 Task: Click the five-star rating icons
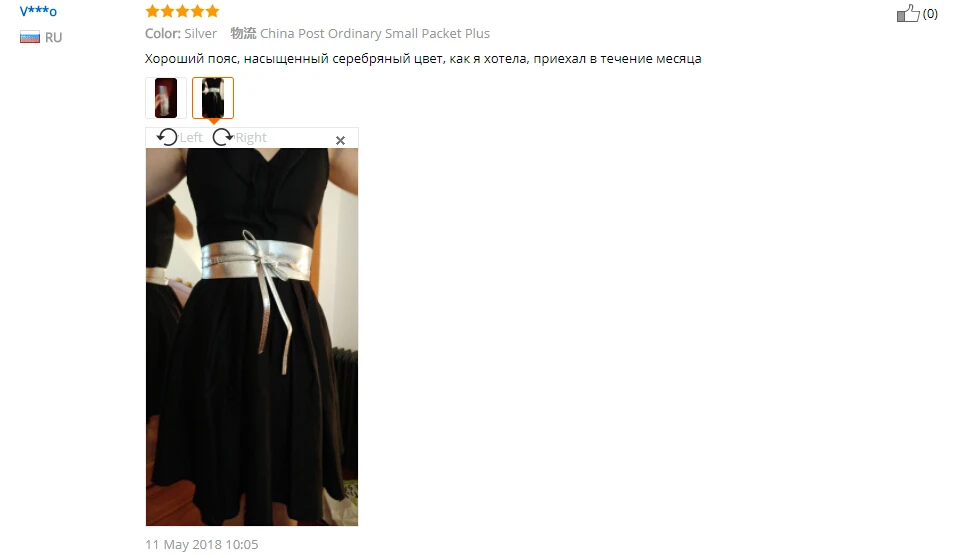coord(182,11)
